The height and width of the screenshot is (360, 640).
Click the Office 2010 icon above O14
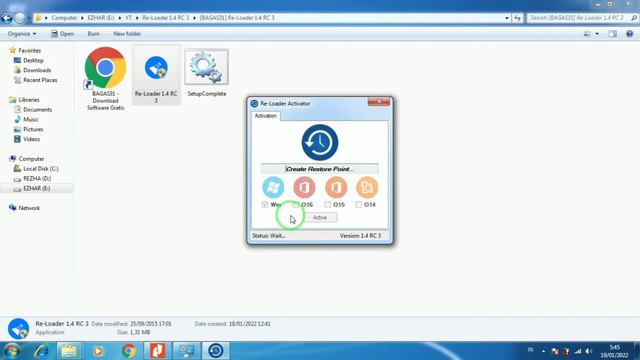367,187
